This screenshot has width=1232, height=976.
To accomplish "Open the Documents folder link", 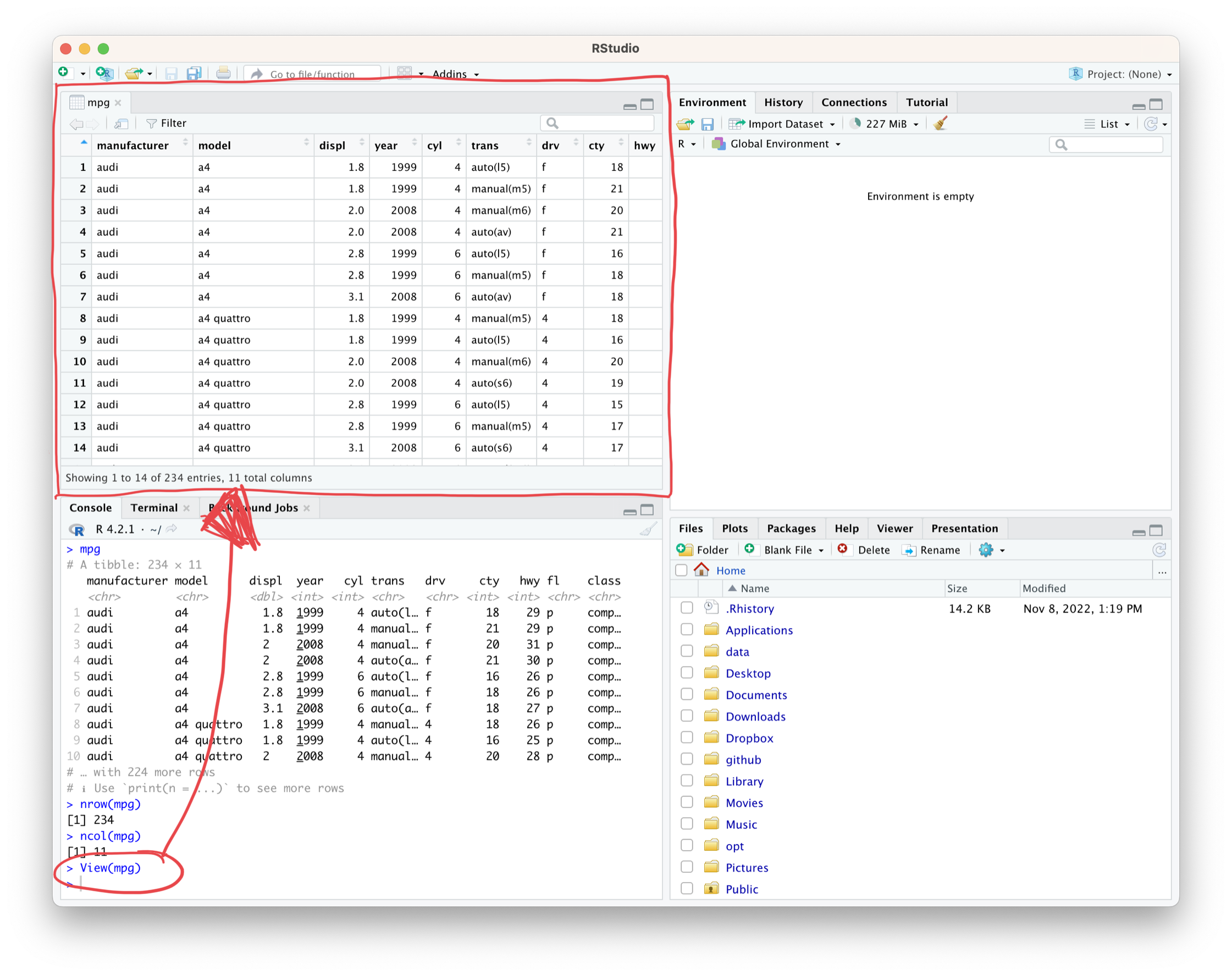I will pos(755,695).
